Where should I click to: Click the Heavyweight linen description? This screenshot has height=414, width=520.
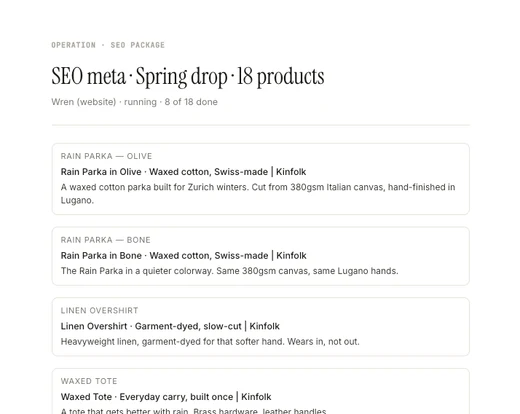tap(210, 342)
